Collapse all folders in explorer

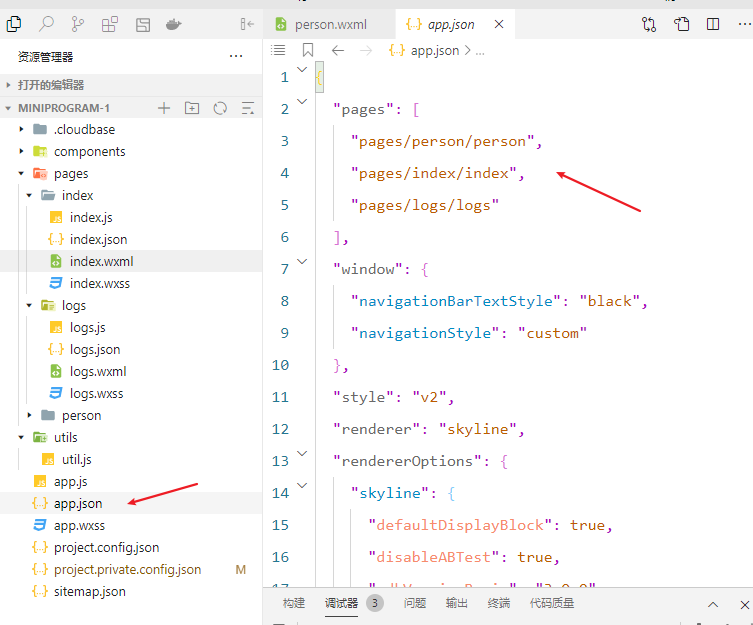pos(248,108)
